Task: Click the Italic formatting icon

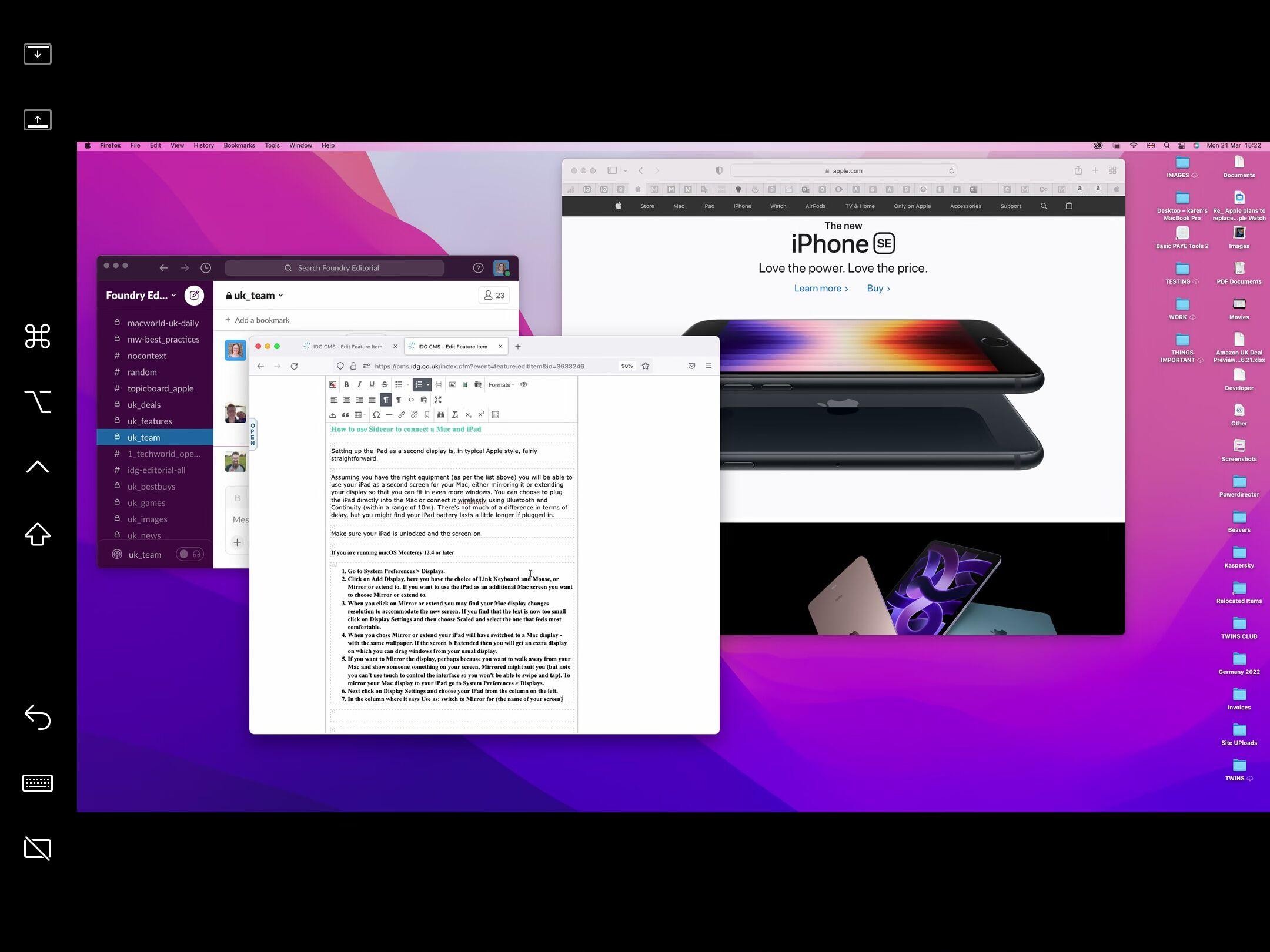Action: (359, 384)
